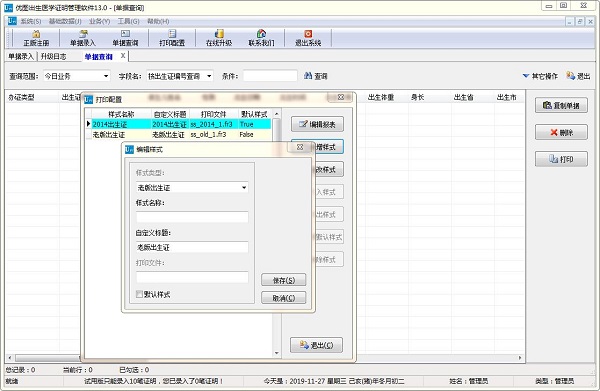Click the 退出 icon beside 其它操作
The width and height of the screenshot is (600, 391).
tap(571, 76)
